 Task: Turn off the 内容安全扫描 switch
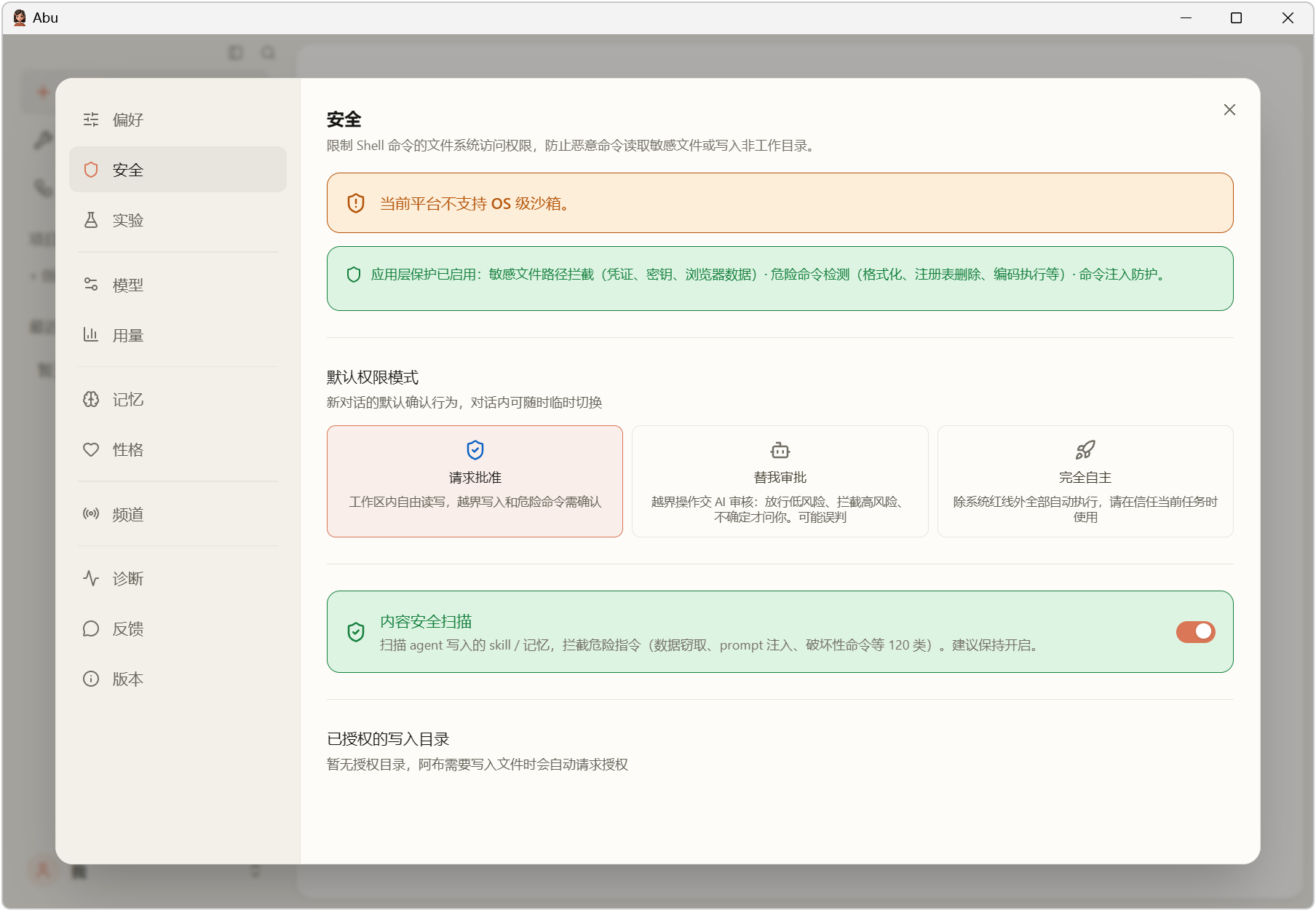(x=1195, y=631)
